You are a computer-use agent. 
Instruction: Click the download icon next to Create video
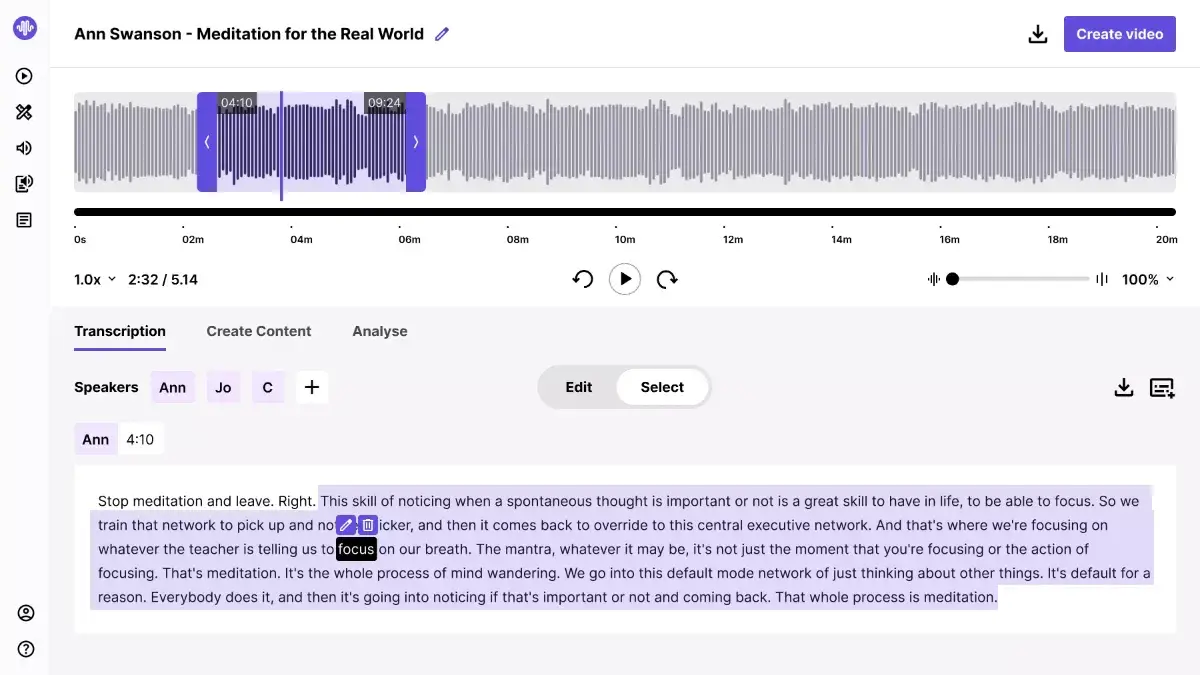[x=1038, y=33]
